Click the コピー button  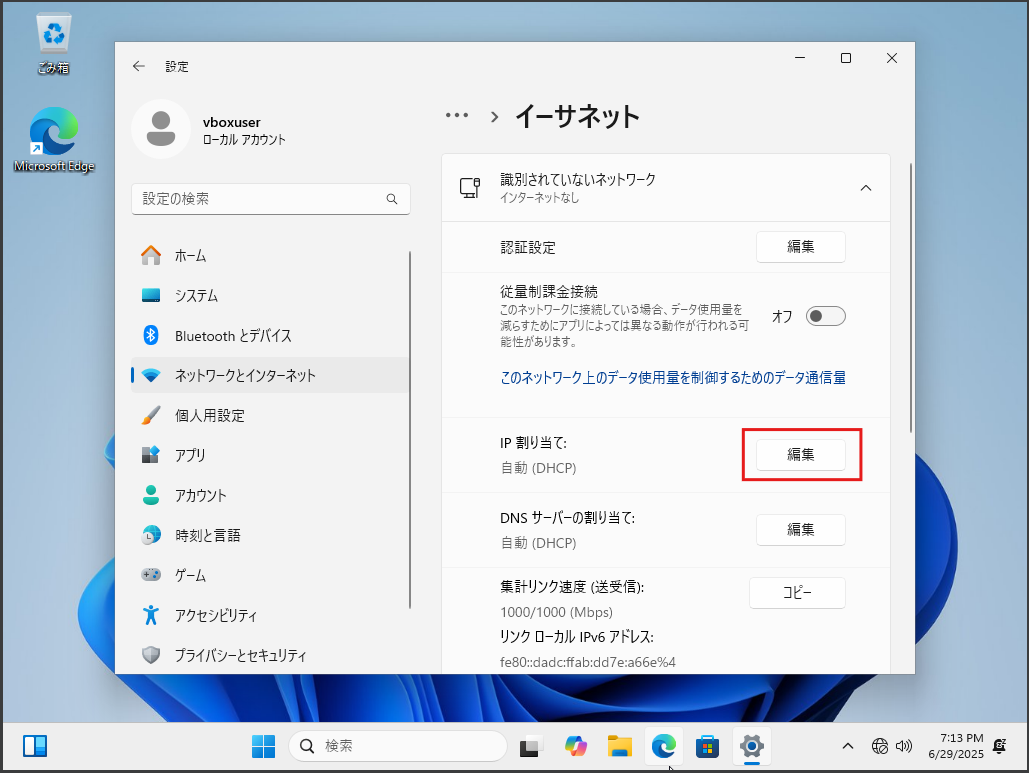tap(797, 593)
